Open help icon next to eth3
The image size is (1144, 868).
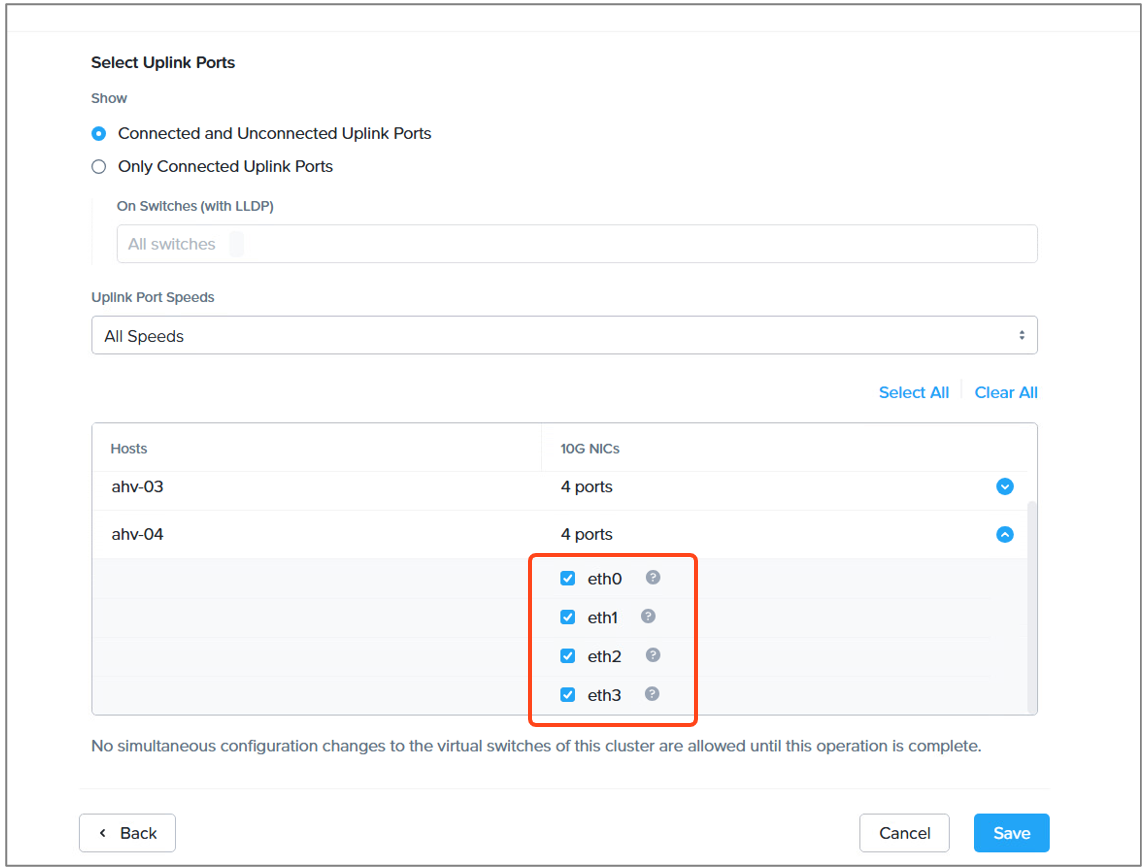[x=652, y=694]
